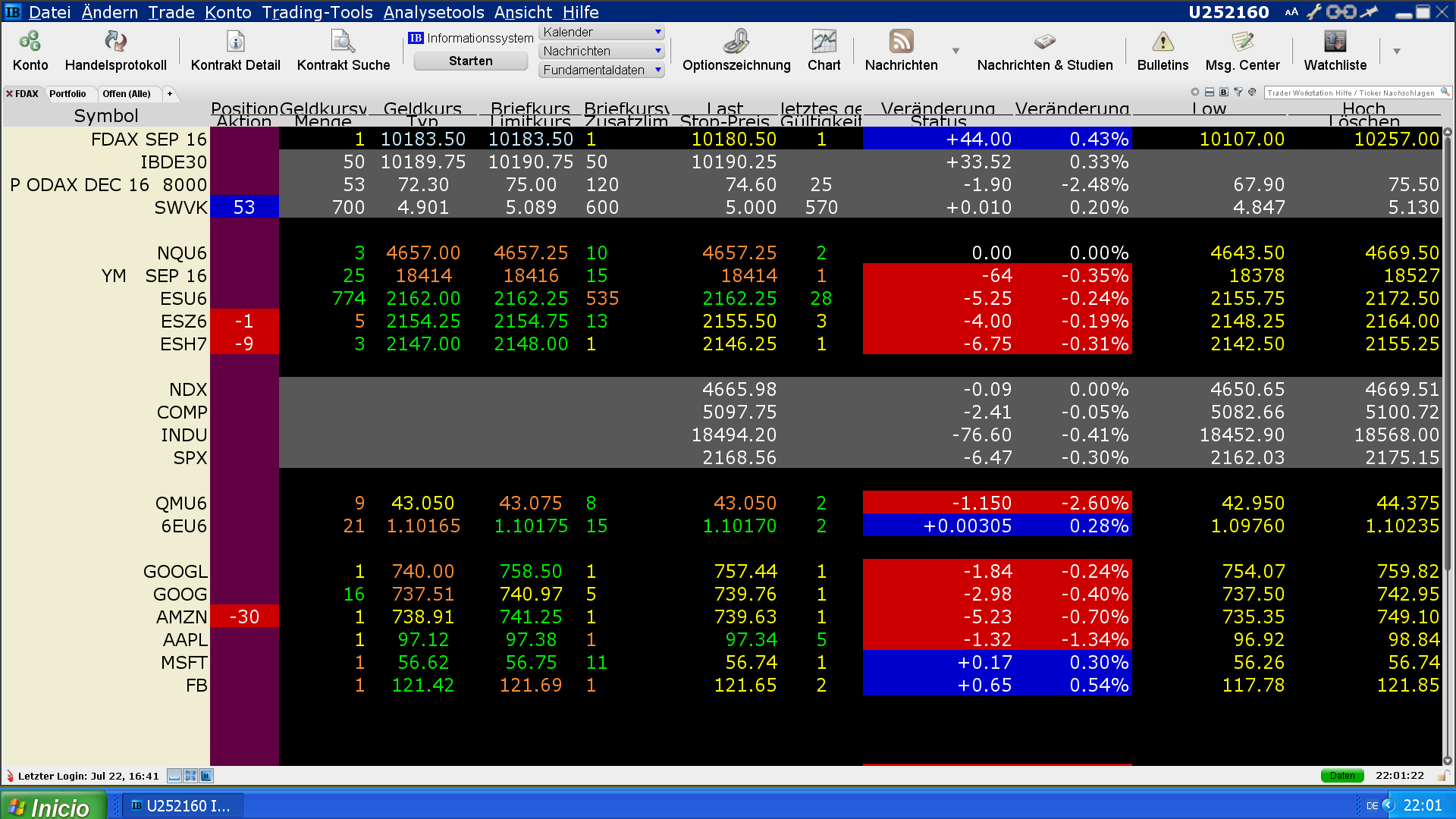This screenshot has height=819, width=1456.
Task: Open Optionszeichnung option chain tool
Action: 736,42
